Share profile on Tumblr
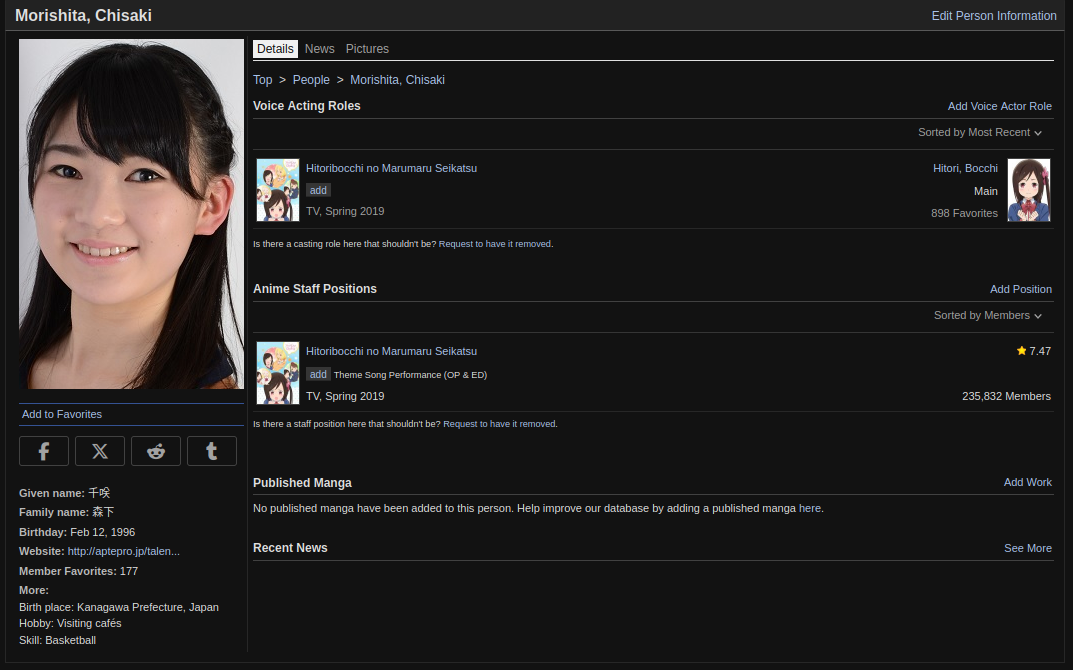The width and height of the screenshot is (1073, 670). click(x=212, y=451)
